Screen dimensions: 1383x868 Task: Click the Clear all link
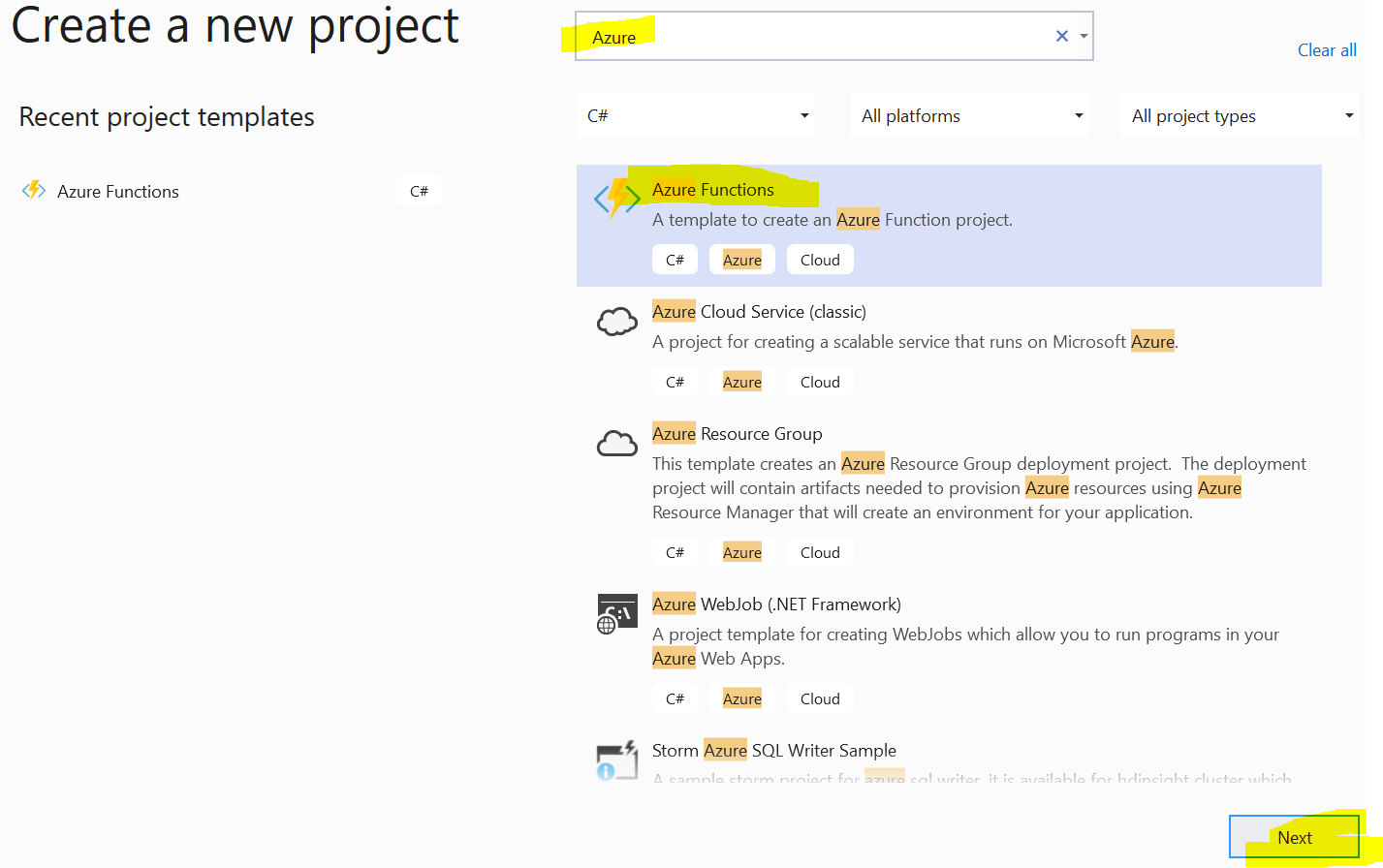[x=1327, y=50]
